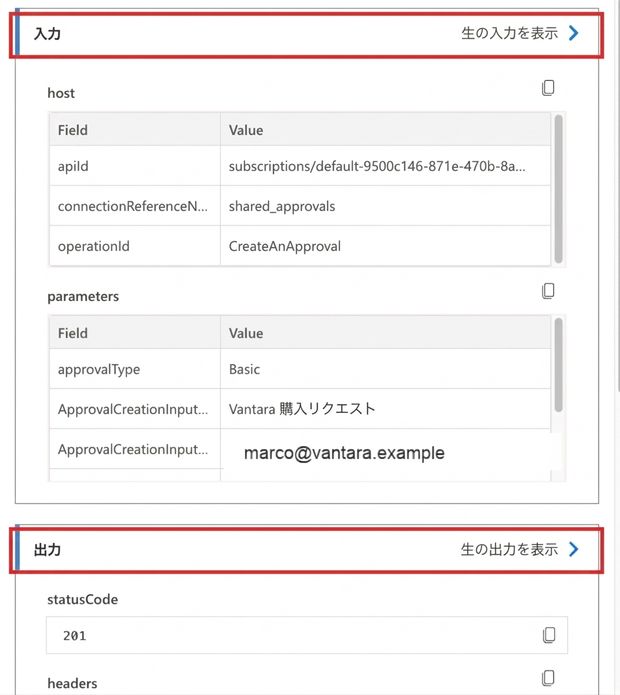Viewport: 620px width, 695px height.
Task: Click the parameters section label
Action: 83,296
